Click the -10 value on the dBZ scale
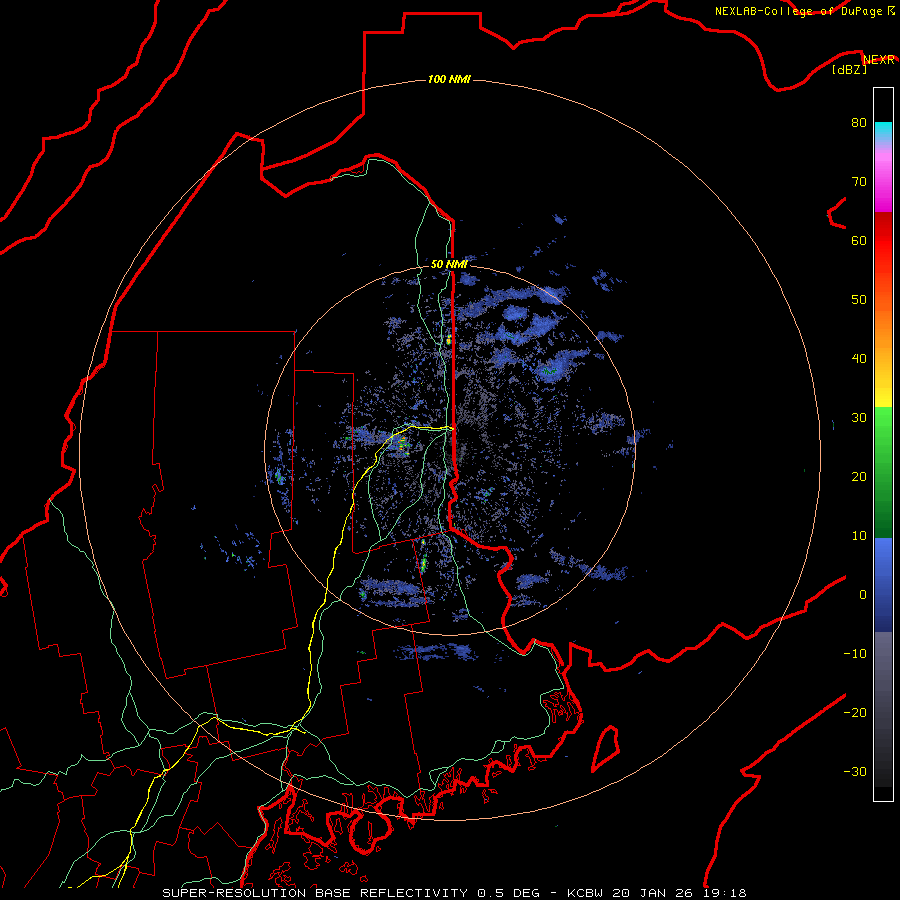The image size is (900, 900). [855, 654]
